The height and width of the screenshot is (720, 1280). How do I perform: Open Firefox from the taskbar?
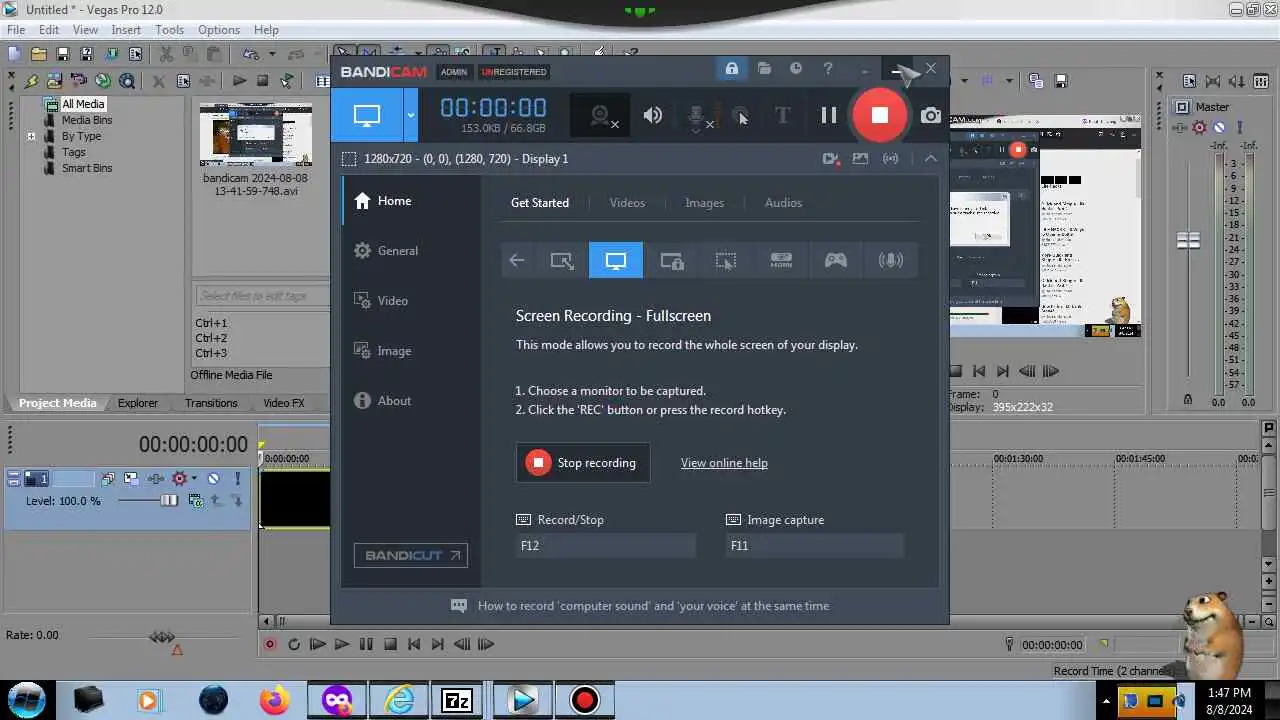click(x=274, y=700)
